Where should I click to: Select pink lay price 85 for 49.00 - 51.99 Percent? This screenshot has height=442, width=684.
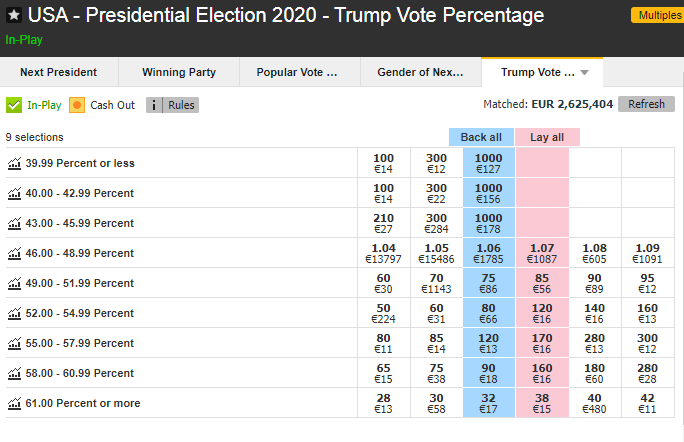pos(542,283)
